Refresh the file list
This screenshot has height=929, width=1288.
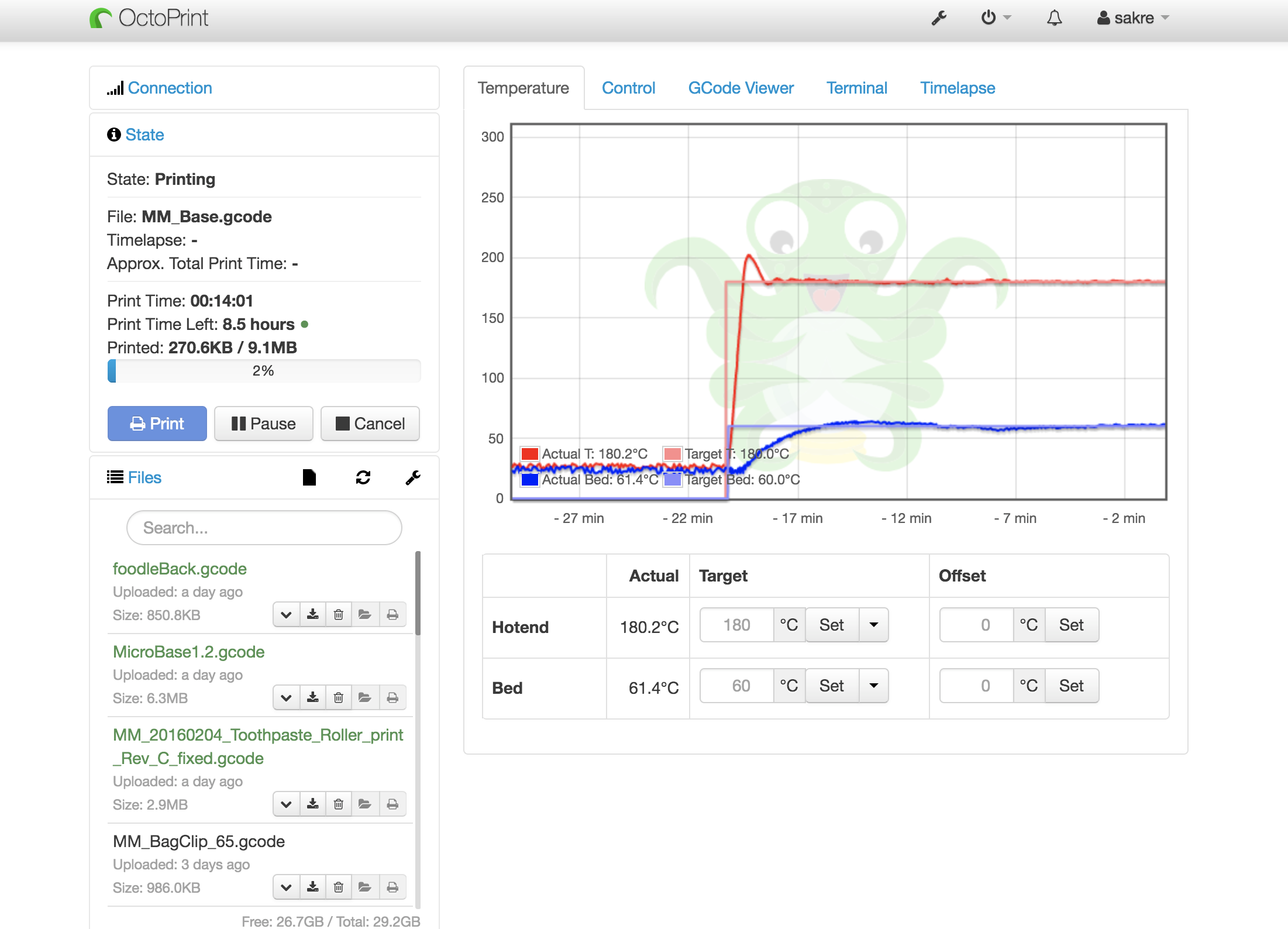(363, 477)
